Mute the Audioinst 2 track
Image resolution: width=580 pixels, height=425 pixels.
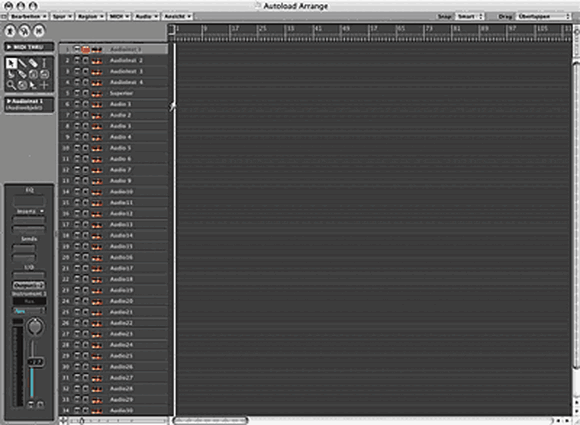tap(77, 60)
